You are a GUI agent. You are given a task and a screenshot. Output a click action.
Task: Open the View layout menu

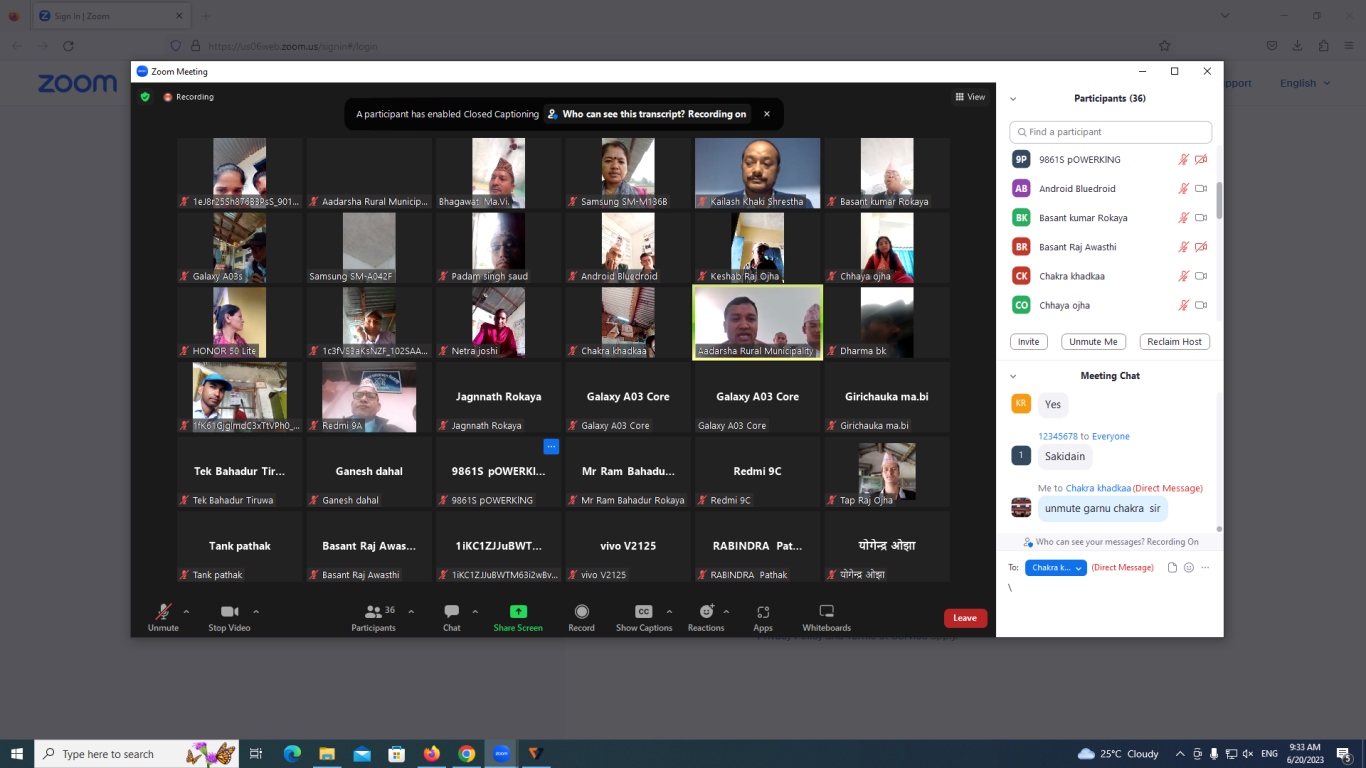[969, 97]
